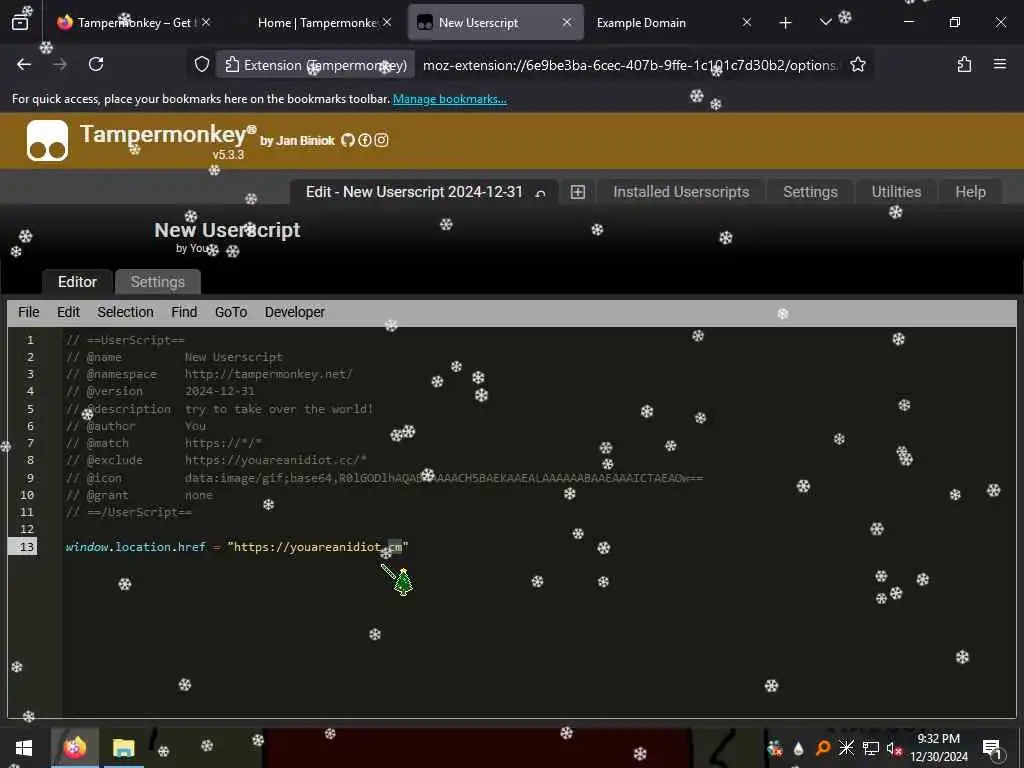Click the snowflake tray icon
1024x768 pixels.
846,748
